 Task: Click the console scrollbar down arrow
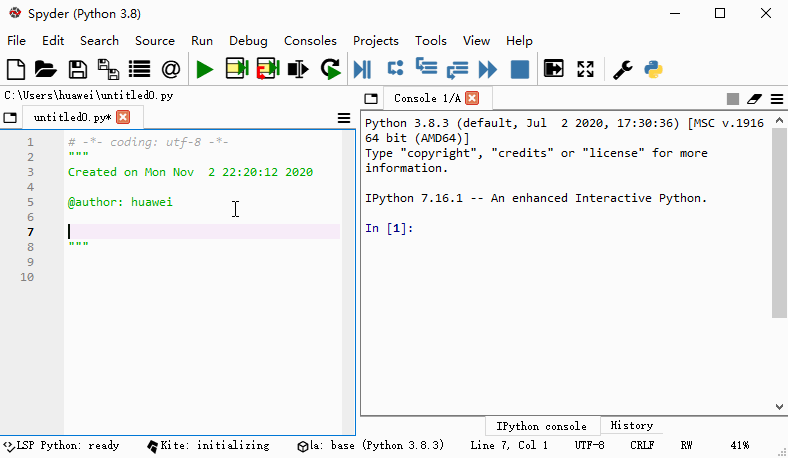[x=779, y=407]
